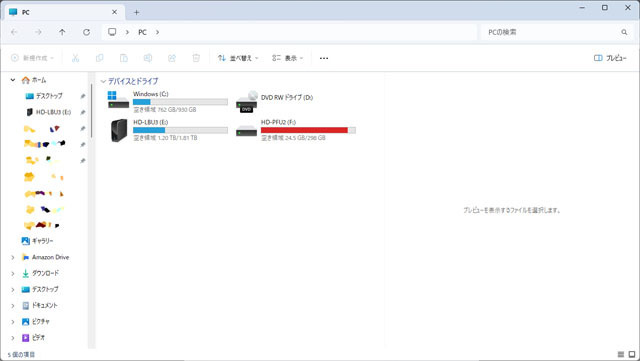Collapse the デバイスとドライブ group
The width and height of the screenshot is (640, 361).
pyautogui.click(x=103, y=81)
